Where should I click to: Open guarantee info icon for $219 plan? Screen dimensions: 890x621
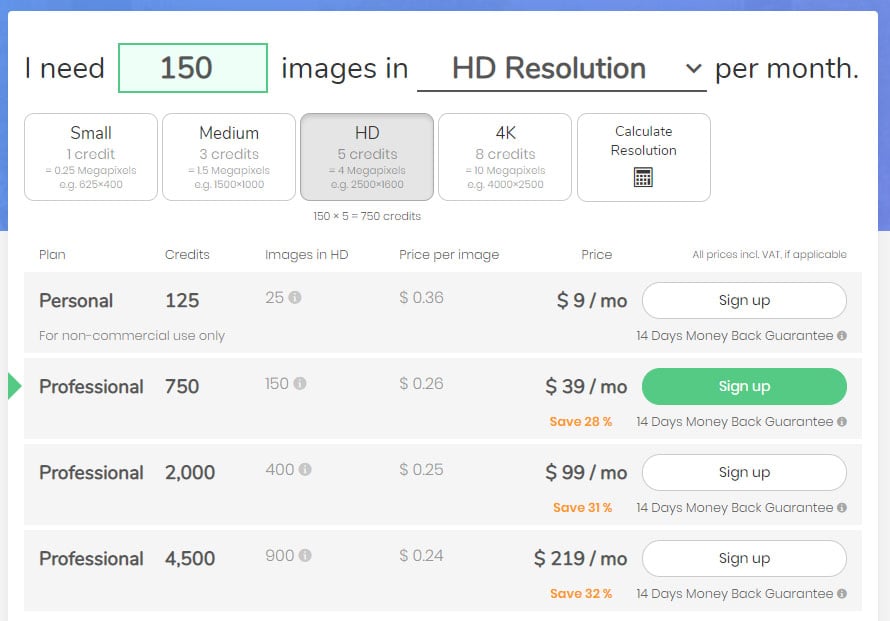(x=842, y=594)
